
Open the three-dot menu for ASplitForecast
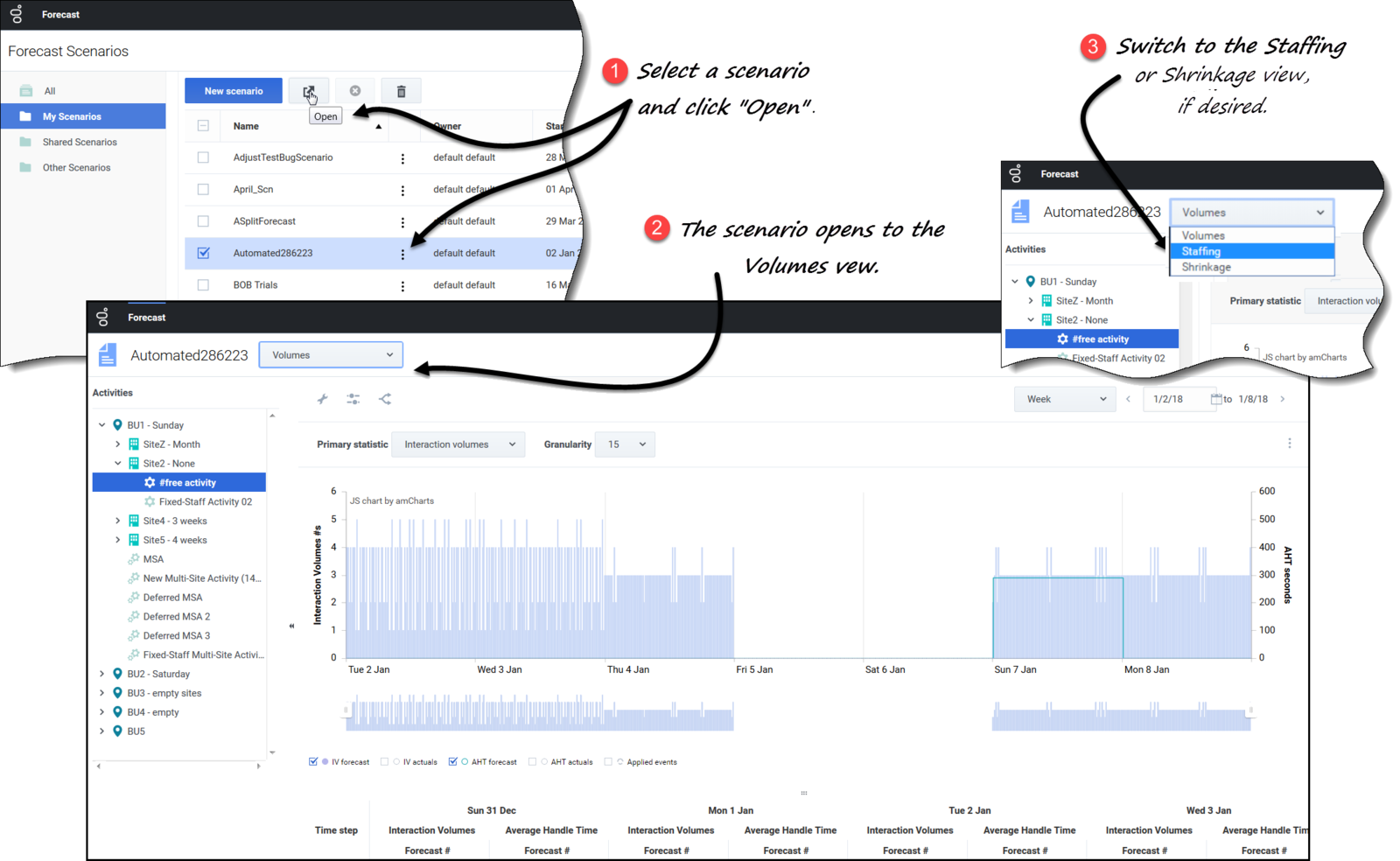(402, 222)
